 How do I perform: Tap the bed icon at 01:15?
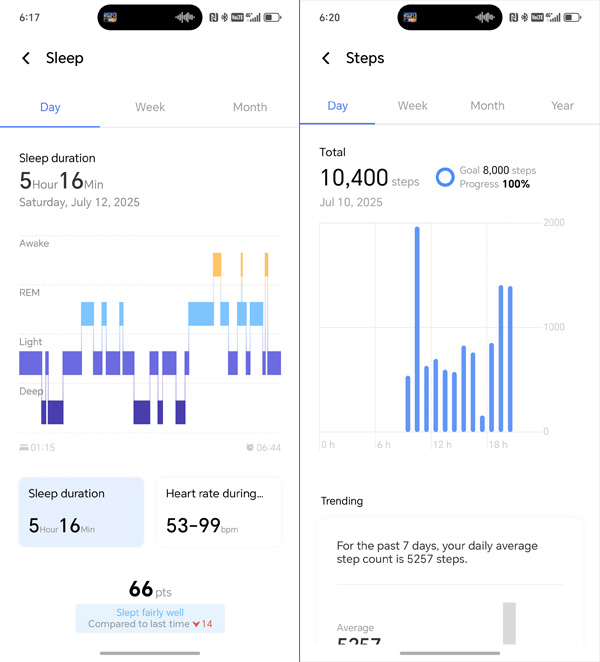(24, 448)
